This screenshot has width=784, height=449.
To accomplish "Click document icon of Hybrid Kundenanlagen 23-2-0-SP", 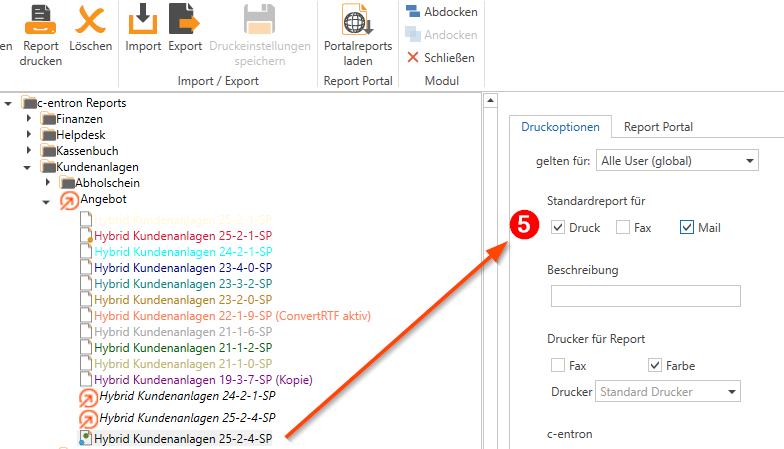I will pos(86,300).
